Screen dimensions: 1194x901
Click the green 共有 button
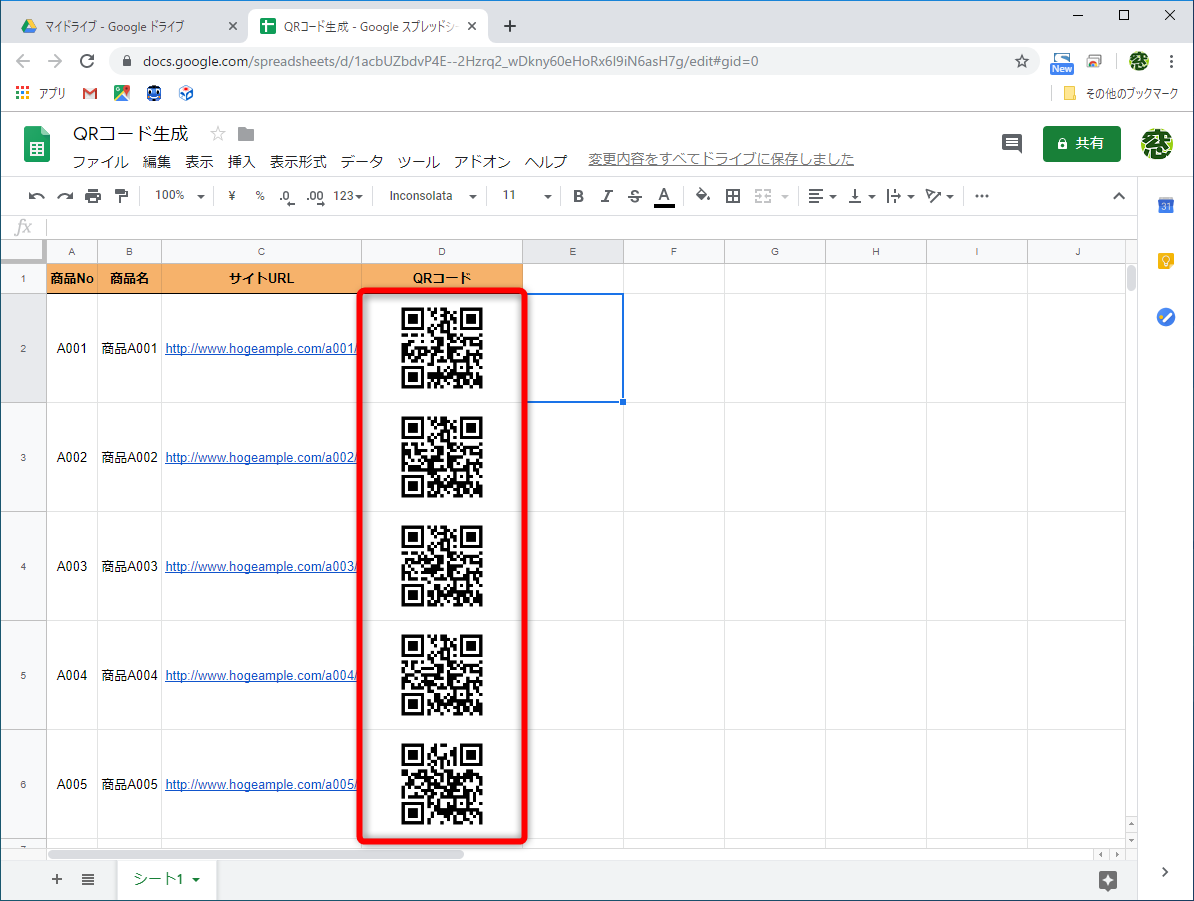coord(1081,143)
